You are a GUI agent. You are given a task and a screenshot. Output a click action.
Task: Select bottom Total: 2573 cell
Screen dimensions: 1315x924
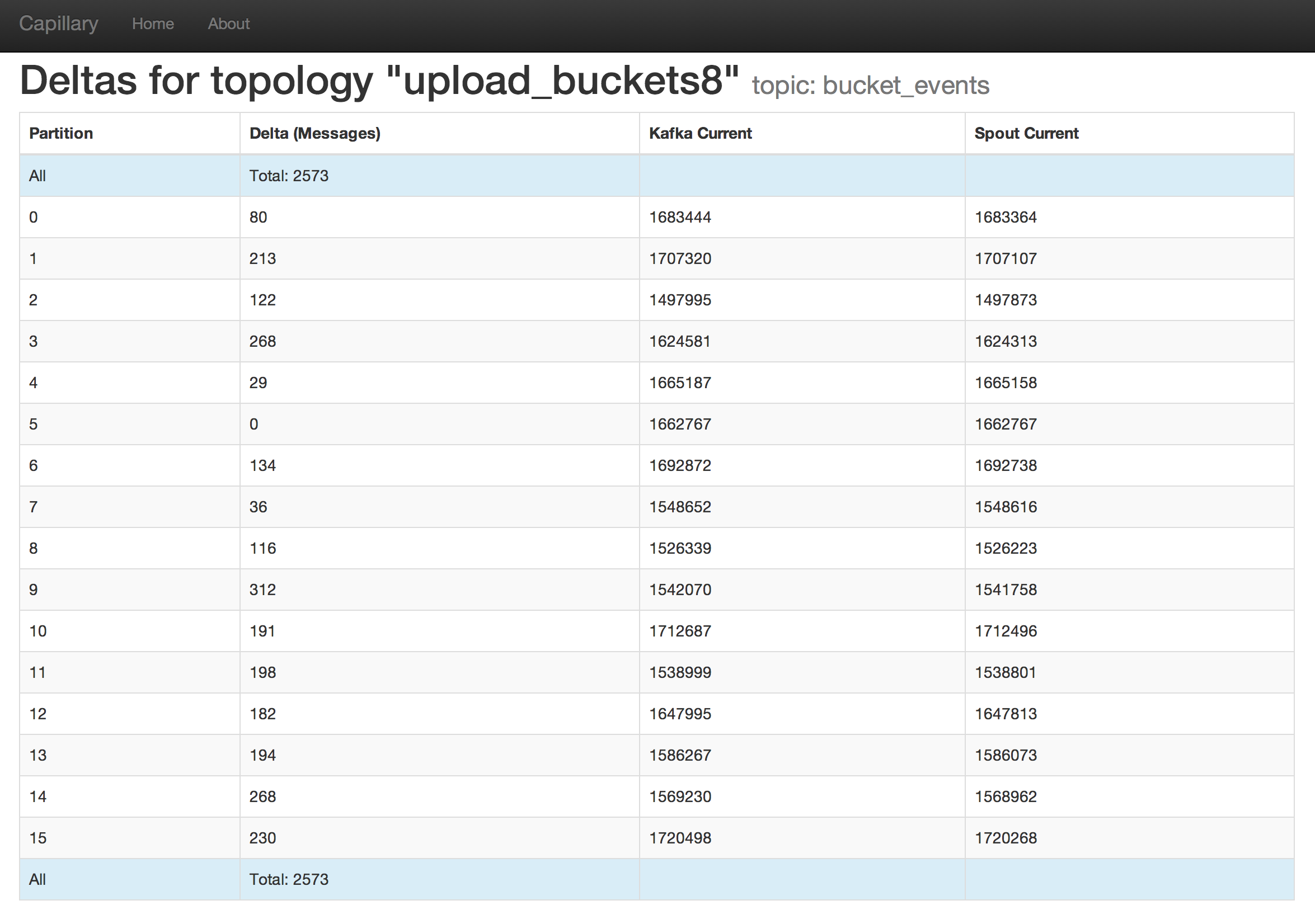pyautogui.click(x=289, y=879)
